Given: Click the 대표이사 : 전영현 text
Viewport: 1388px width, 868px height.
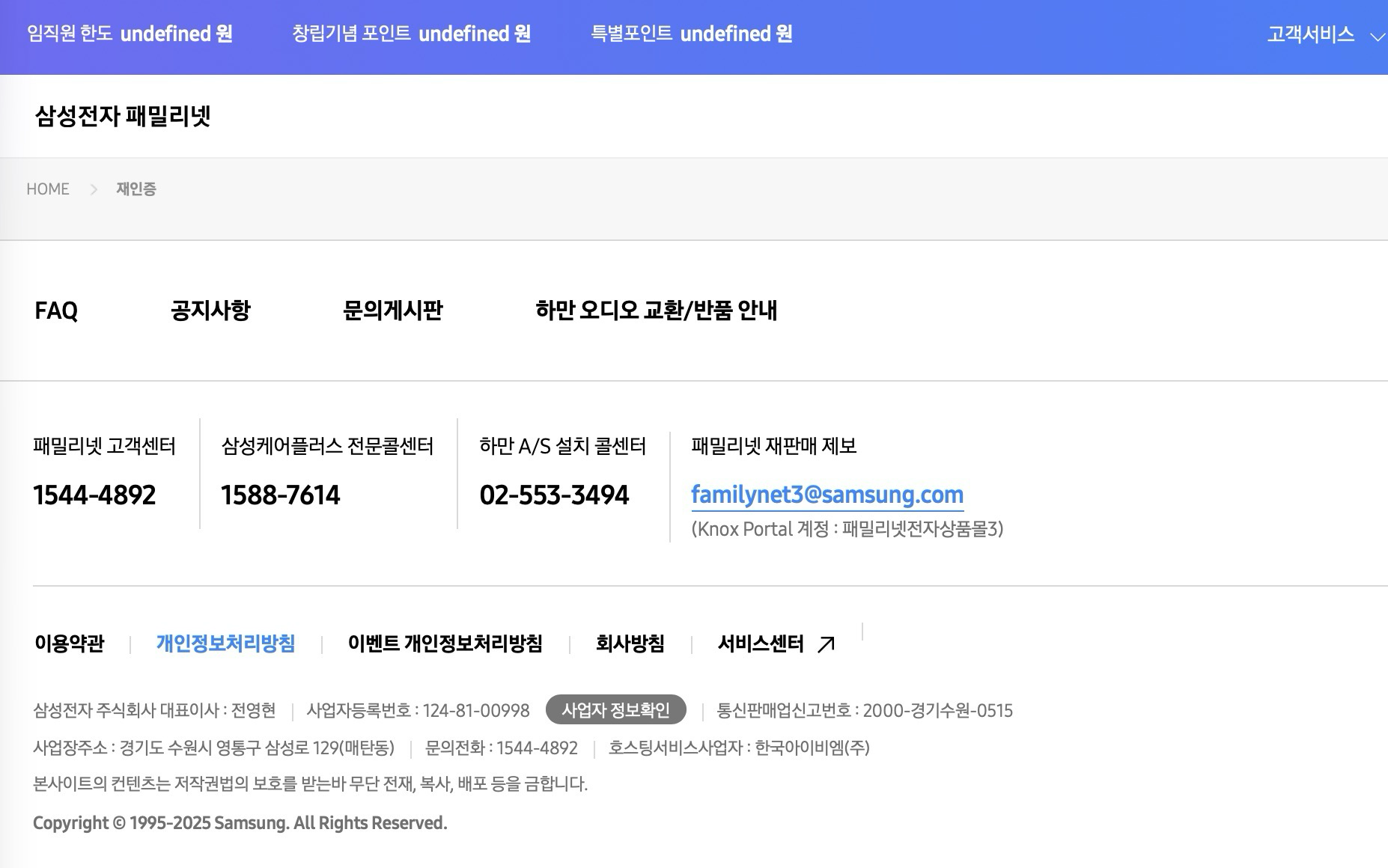Looking at the screenshot, I should 219,710.
